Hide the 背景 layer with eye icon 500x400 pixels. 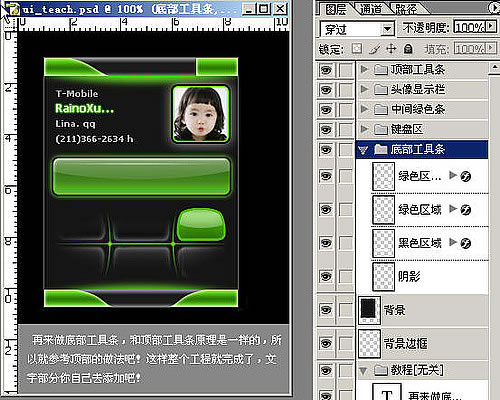326,310
